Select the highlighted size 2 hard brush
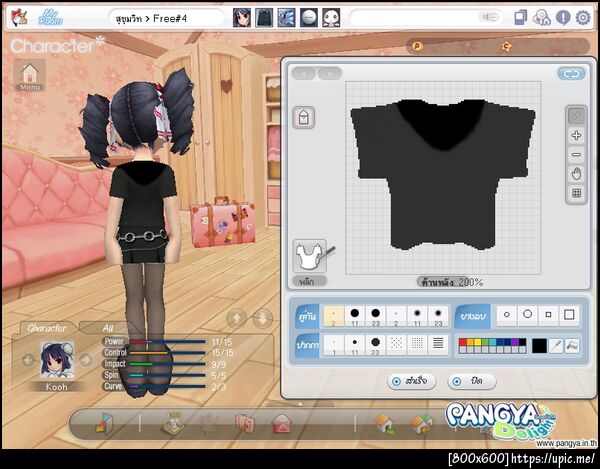 tap(334, 316)
